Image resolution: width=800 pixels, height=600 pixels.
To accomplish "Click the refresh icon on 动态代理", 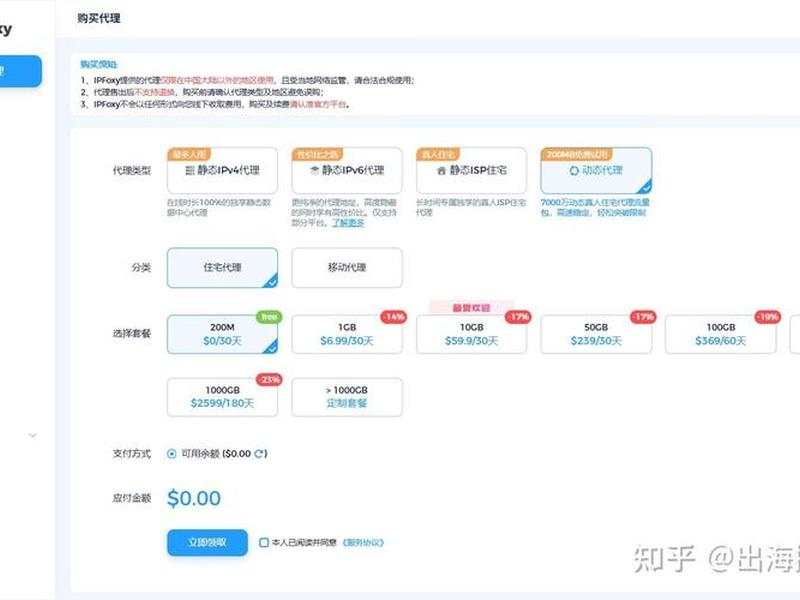I will (x=574, y=170).
